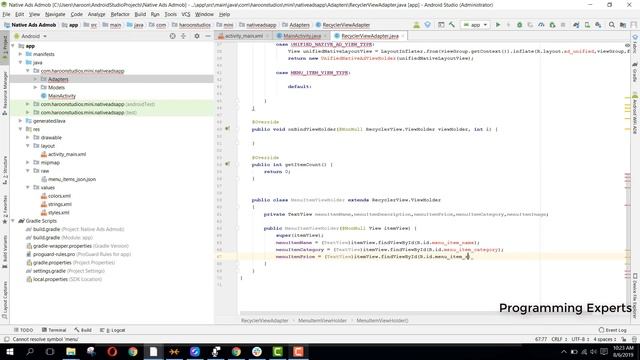
Task: Run the app with green play button
Action: pyautogui.click(x=498, y=25)
